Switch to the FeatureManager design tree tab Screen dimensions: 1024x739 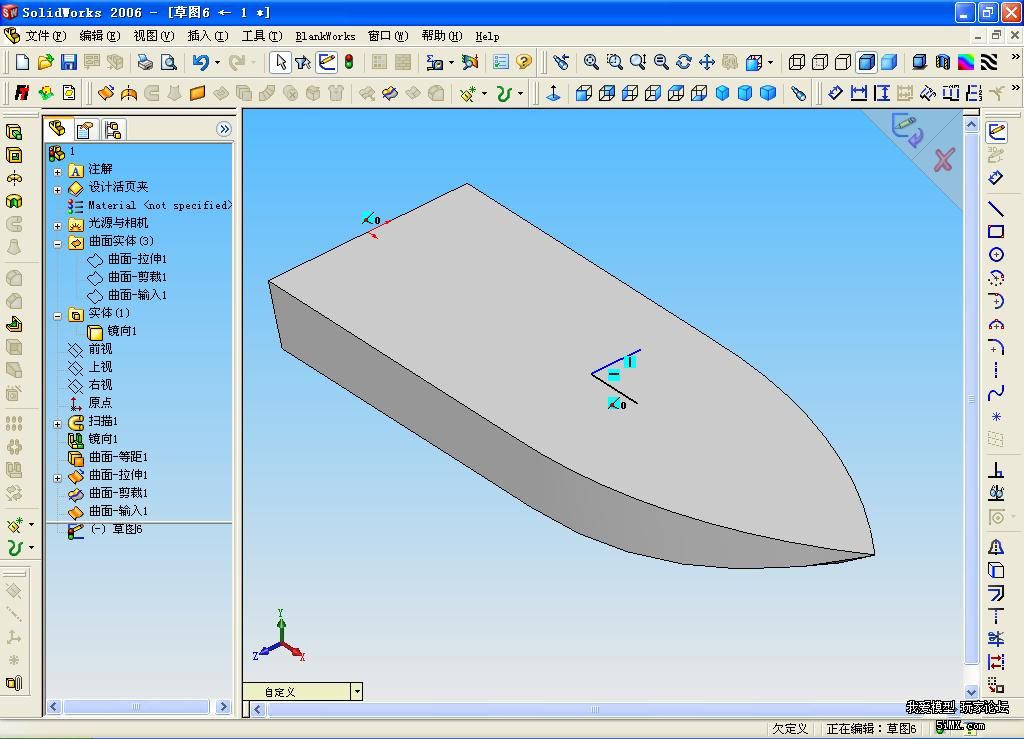coord(57,129)
